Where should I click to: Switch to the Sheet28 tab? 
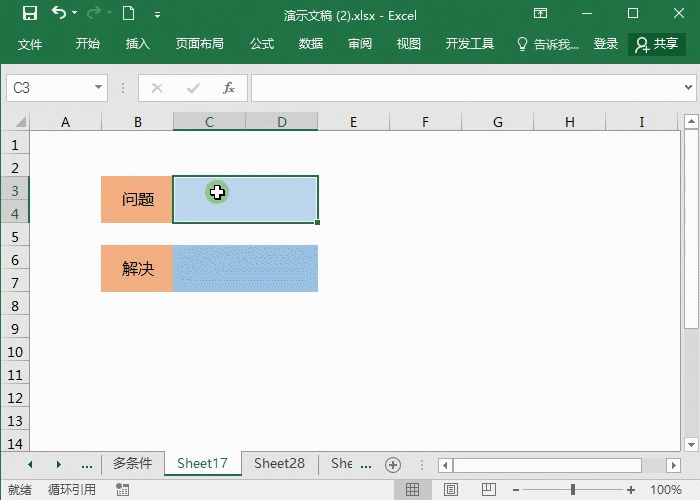tap(279, 464)
